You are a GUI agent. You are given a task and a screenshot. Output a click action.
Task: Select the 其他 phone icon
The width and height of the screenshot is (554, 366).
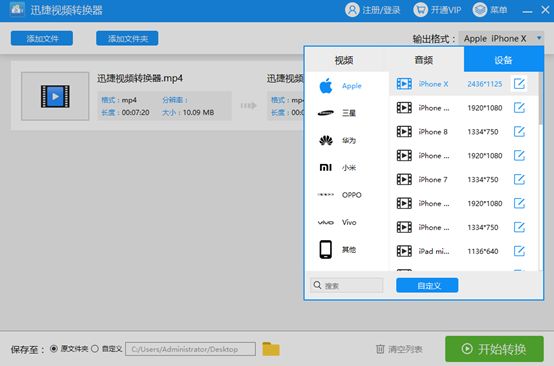326,249
